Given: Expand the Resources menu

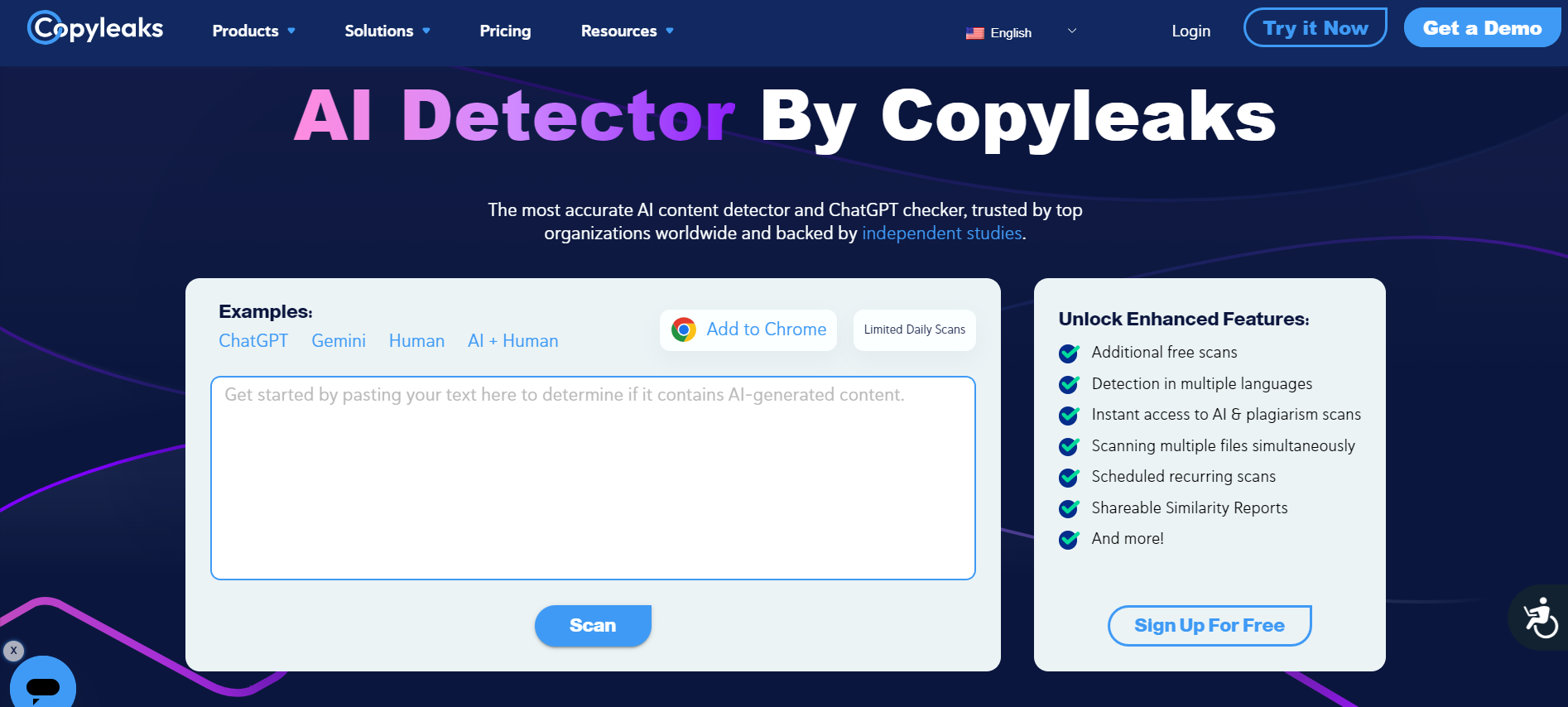Looking at the screenshot, I should 627,31.
